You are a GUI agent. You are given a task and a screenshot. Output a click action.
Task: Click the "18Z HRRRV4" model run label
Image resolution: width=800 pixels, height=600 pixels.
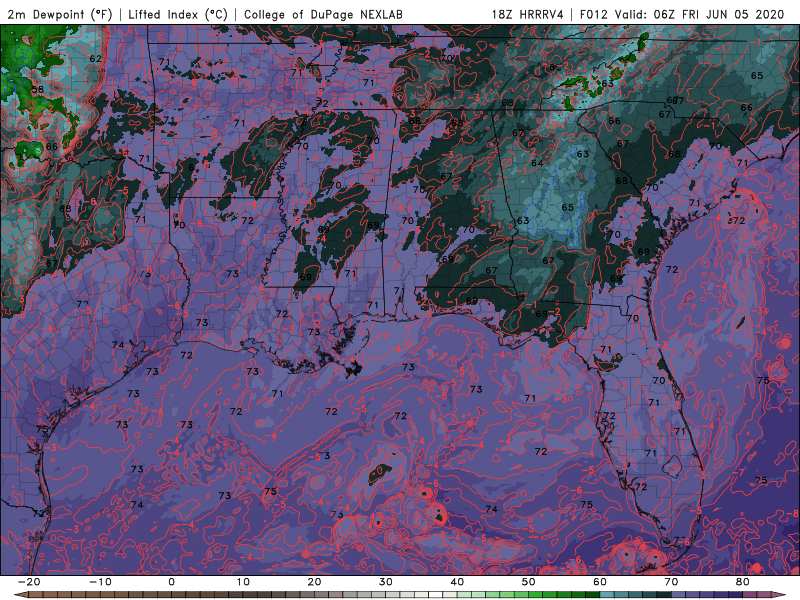point(528,14)
